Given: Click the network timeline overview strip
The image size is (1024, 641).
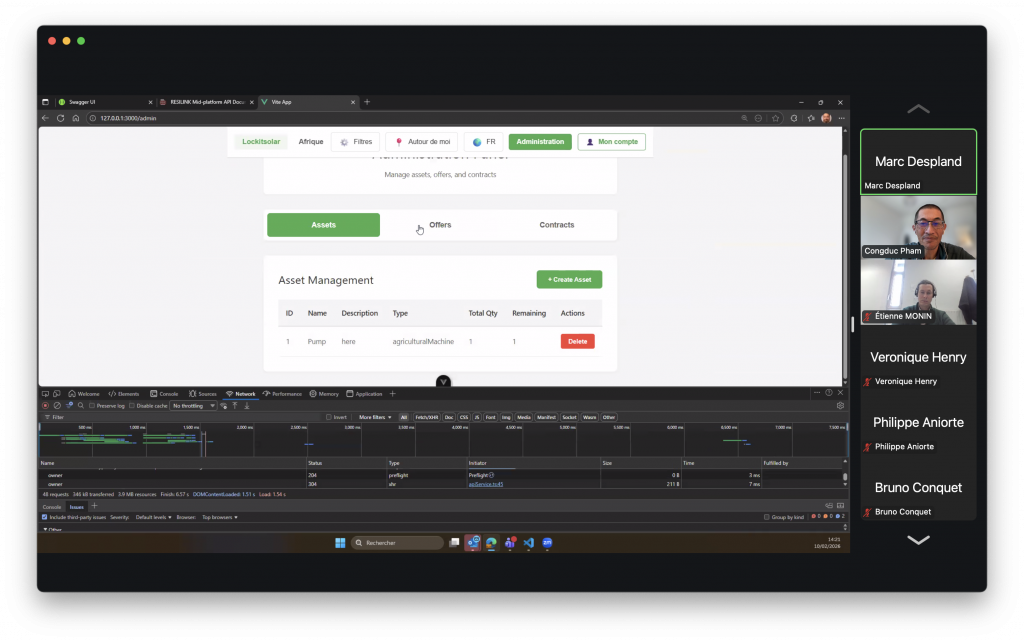Looking at the screenshot, I should pyautogui.click(x=440, y=440).
